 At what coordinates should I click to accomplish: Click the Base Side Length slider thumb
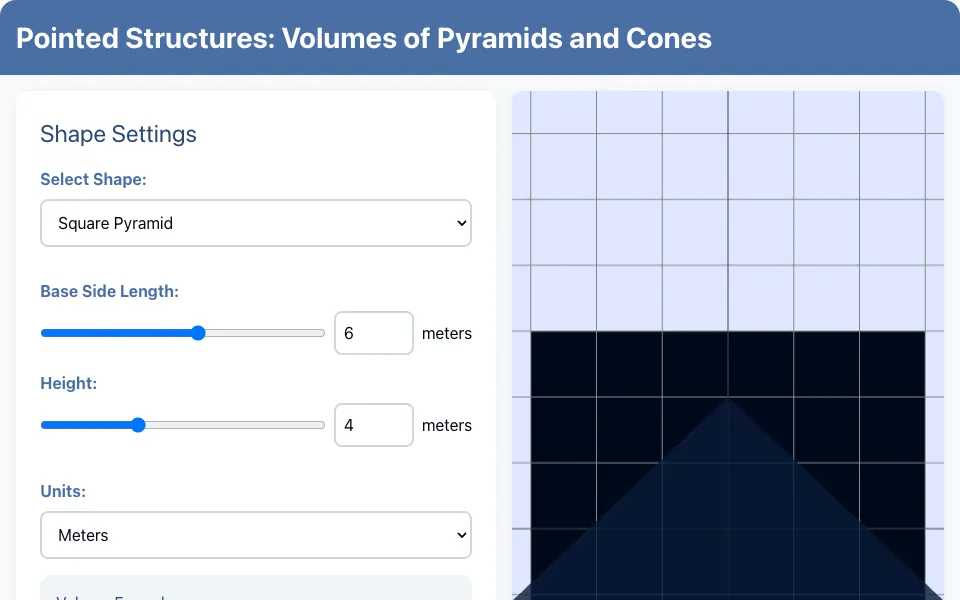[x=198, y=333]
